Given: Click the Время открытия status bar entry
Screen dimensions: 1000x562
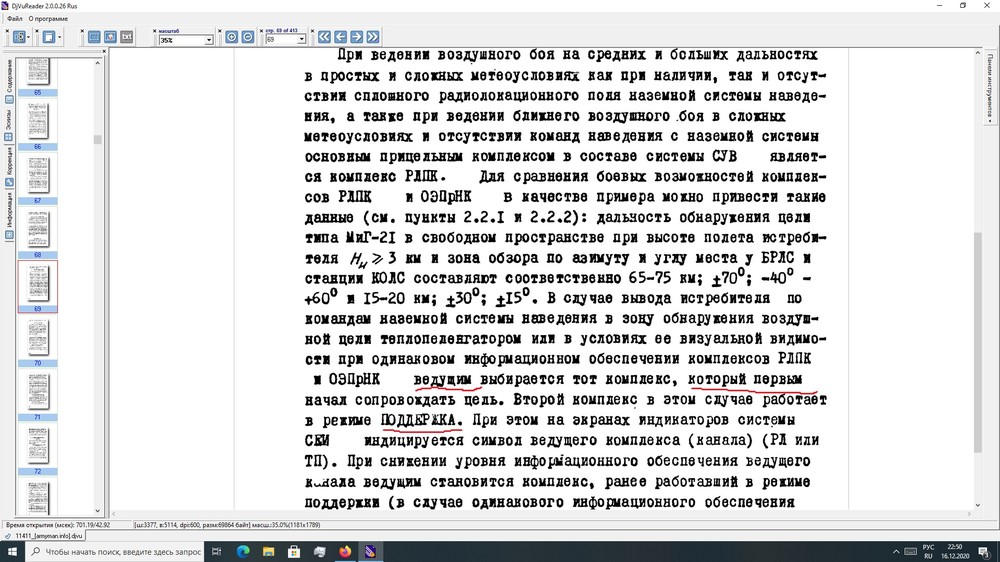Looking at the screenshot, I should click(59, 525).
